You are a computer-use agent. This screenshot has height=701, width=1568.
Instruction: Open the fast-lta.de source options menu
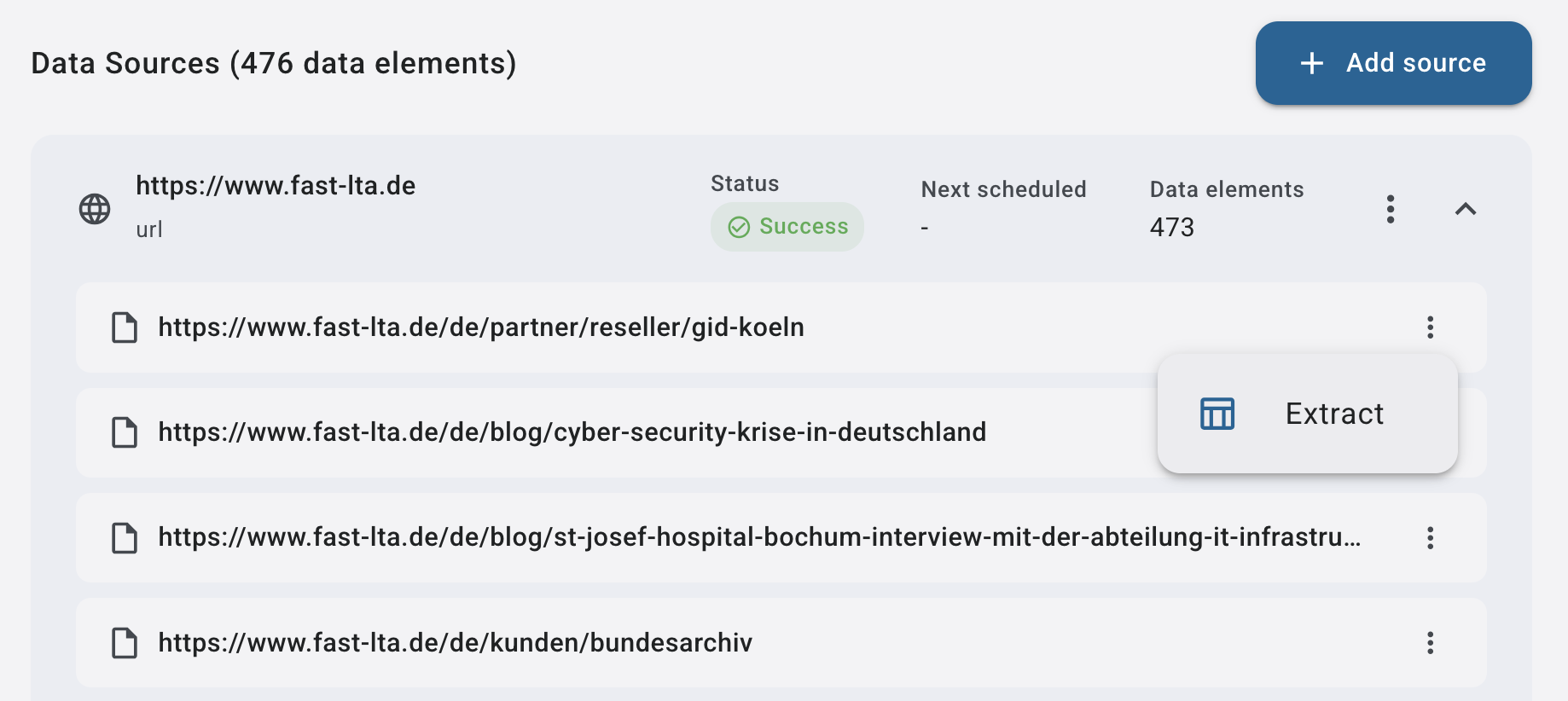(1391, 209)
